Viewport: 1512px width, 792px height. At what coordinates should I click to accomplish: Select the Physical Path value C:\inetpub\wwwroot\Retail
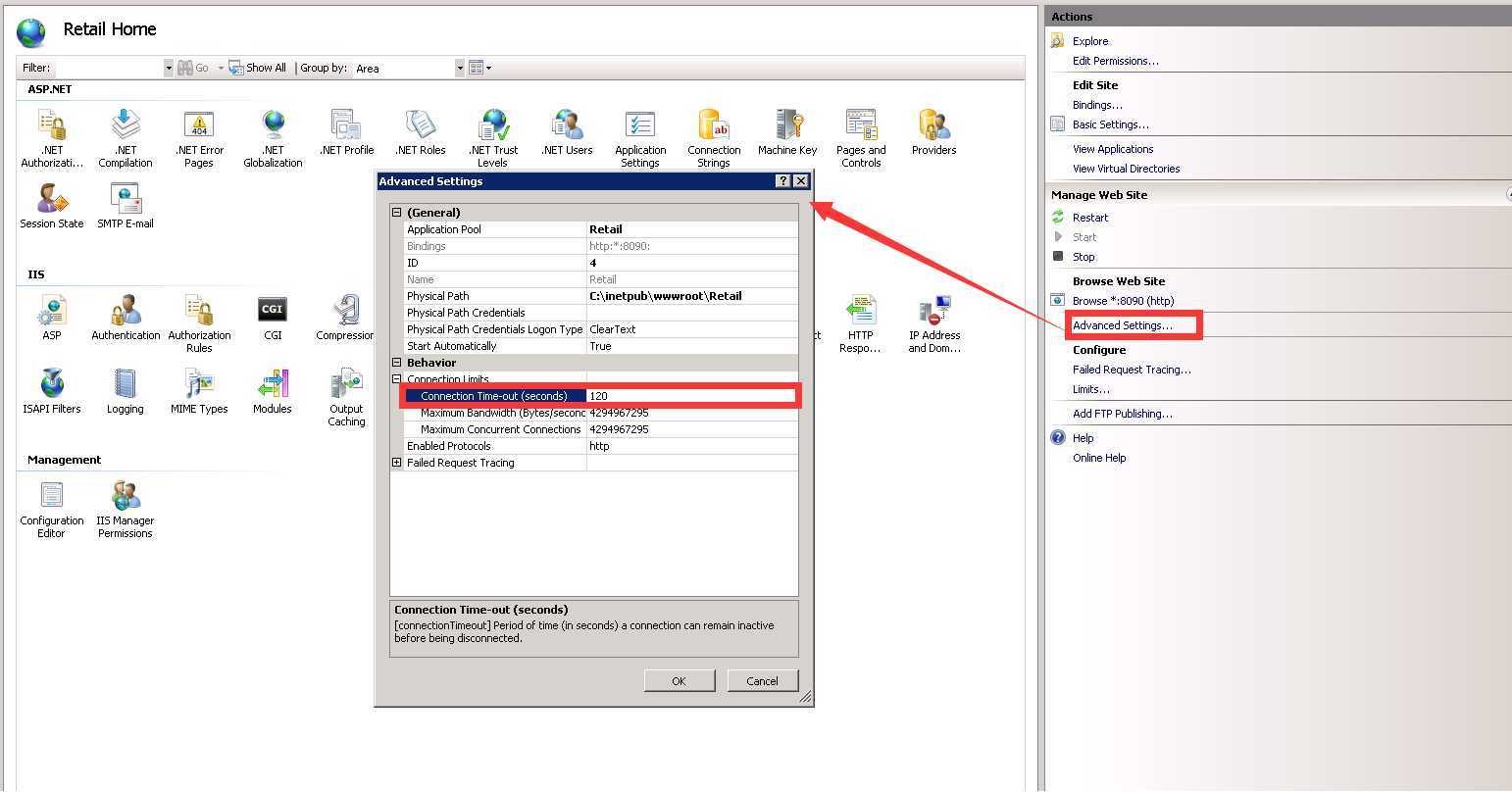coord(666,296)
